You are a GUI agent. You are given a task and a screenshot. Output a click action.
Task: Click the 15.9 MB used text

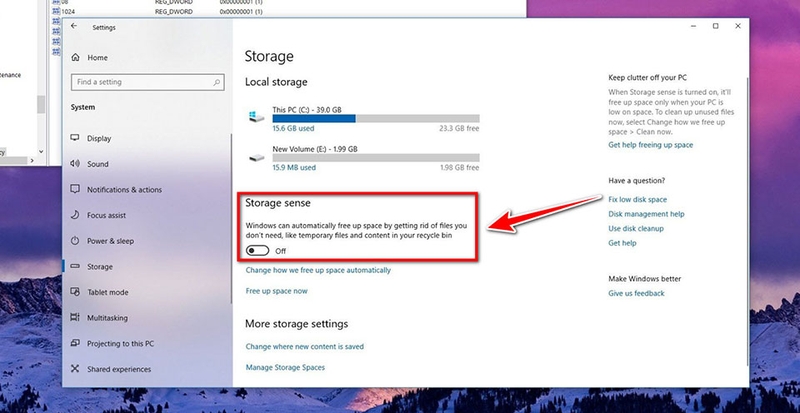tap(294, 167)
